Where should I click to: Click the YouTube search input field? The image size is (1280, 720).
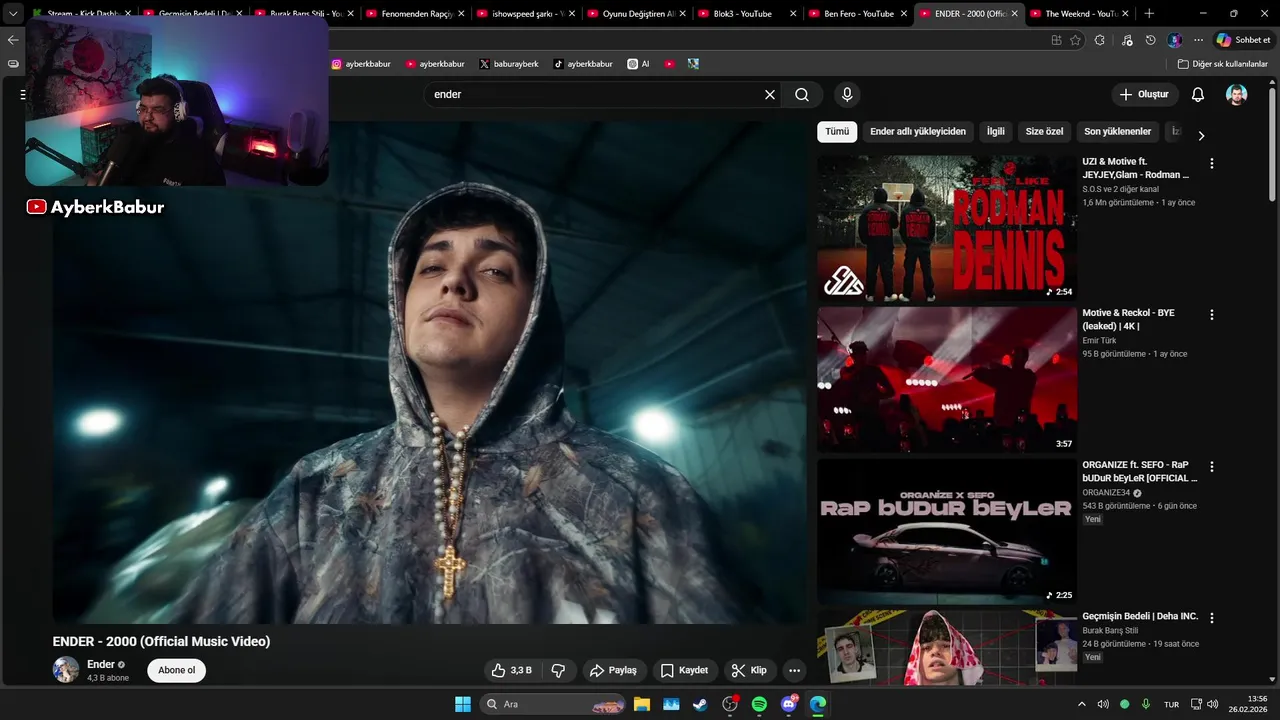pyautogui.click(x=596, y=95)
